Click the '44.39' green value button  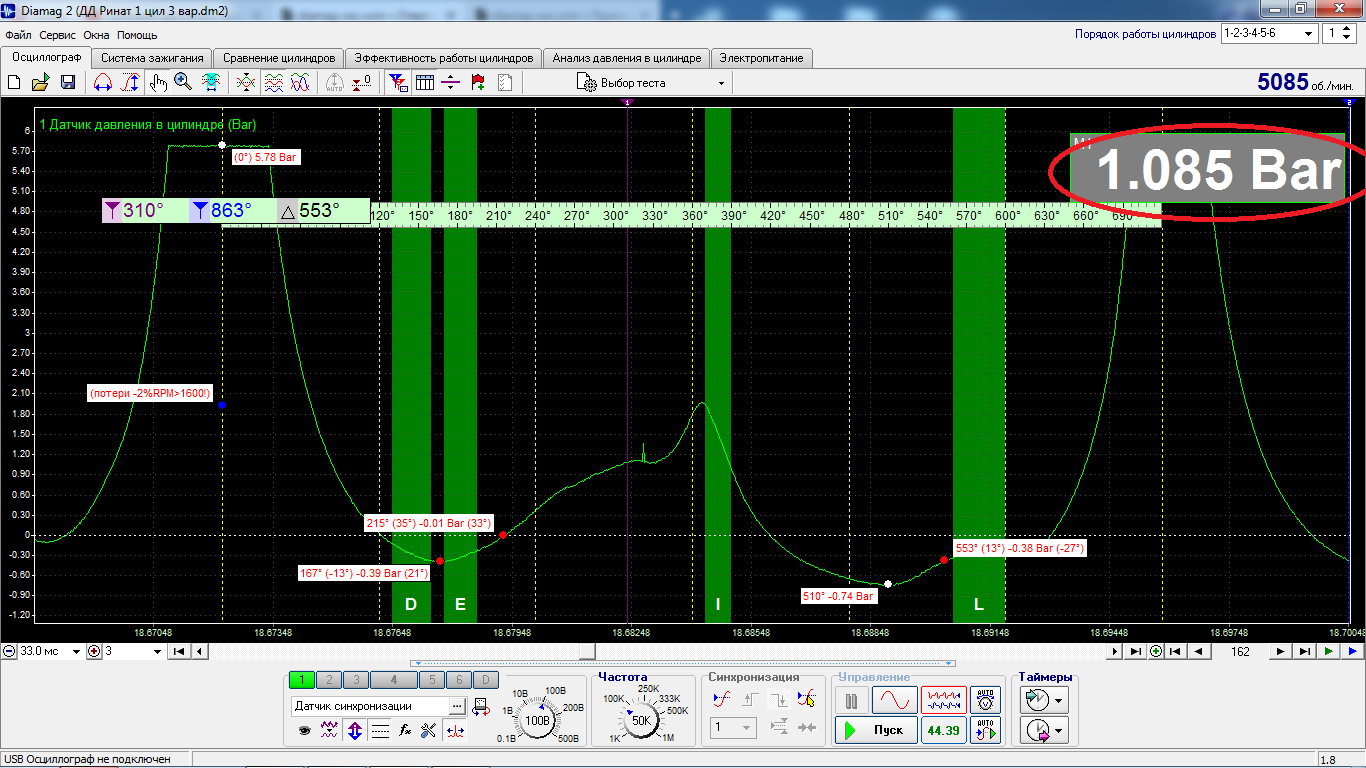pos(943,731)
